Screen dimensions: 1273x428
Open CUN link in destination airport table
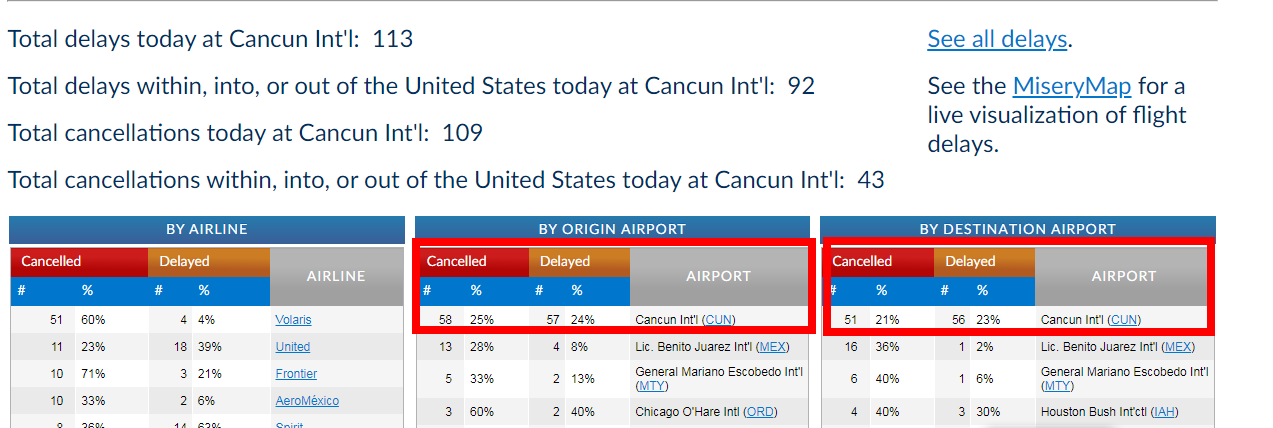tap(1124, 320)
